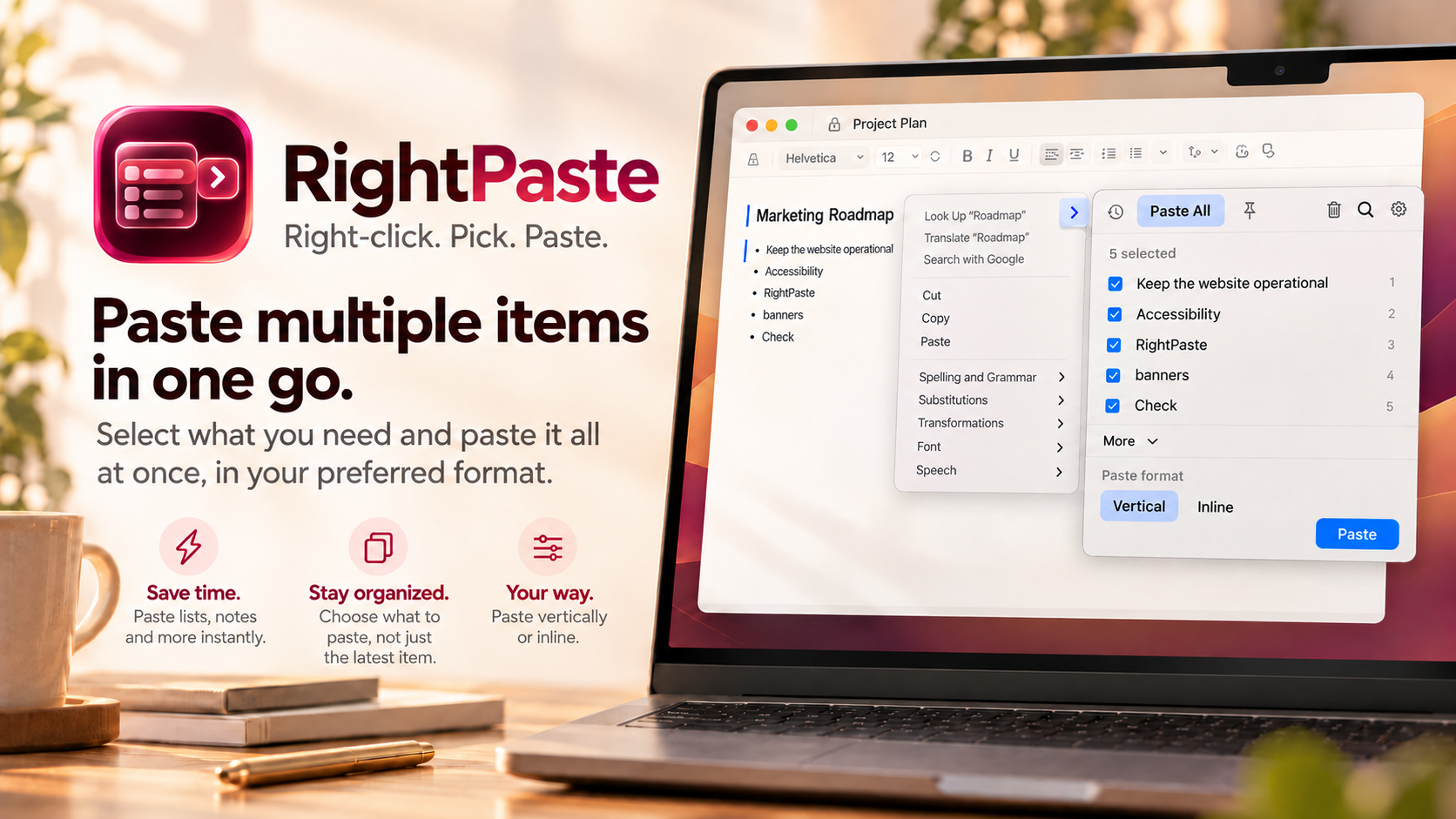The image size is (1456, 819).
Task: Pin the RightPaste panel
Action: coord(1250,211)
